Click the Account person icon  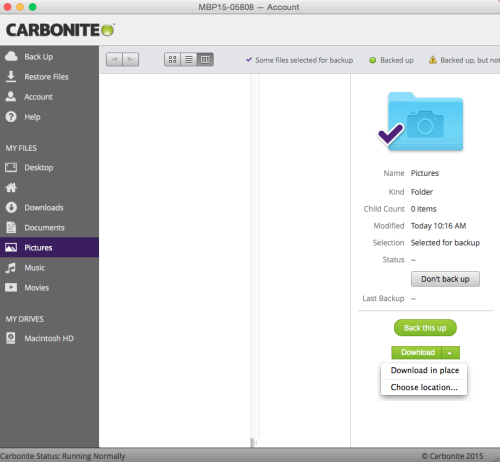coord(11,96)
